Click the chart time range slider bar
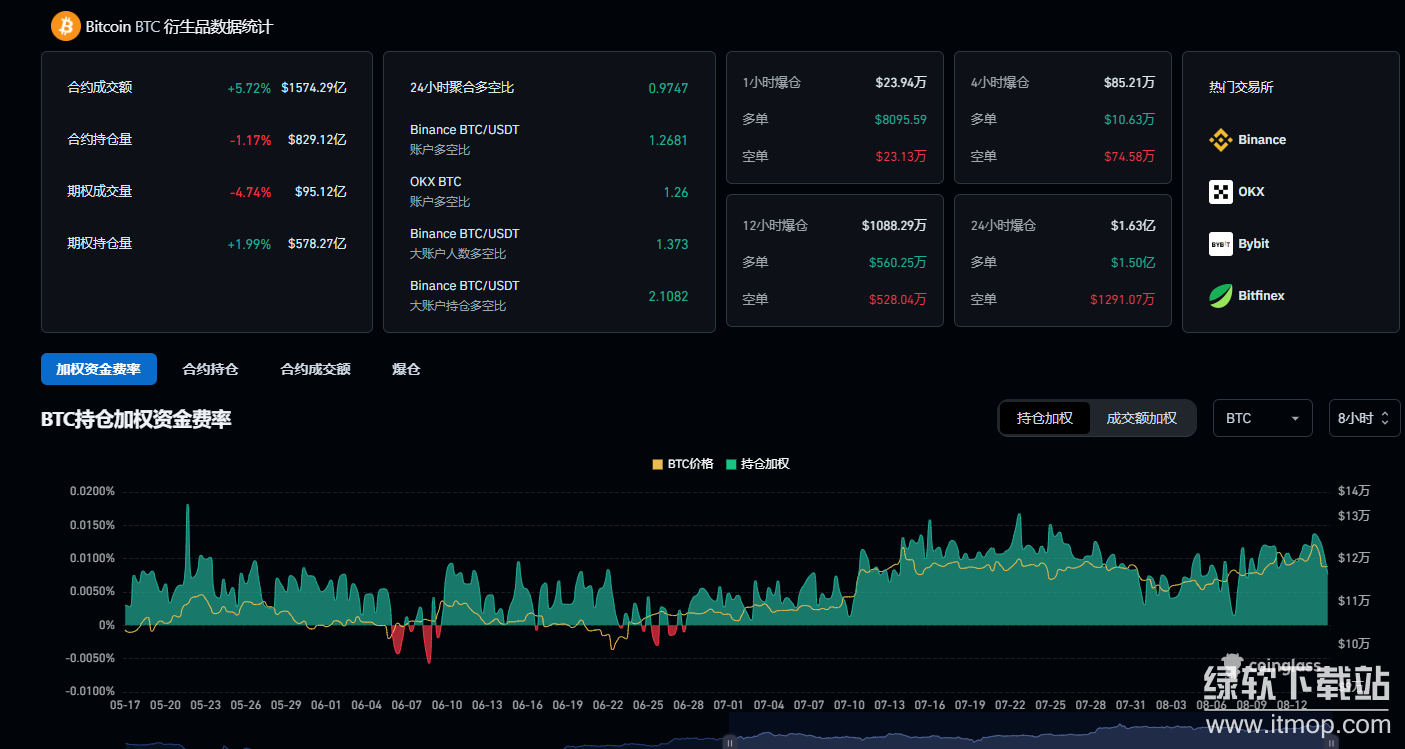The width and height of the screenshot is (1405, 749). point(1030,743)
